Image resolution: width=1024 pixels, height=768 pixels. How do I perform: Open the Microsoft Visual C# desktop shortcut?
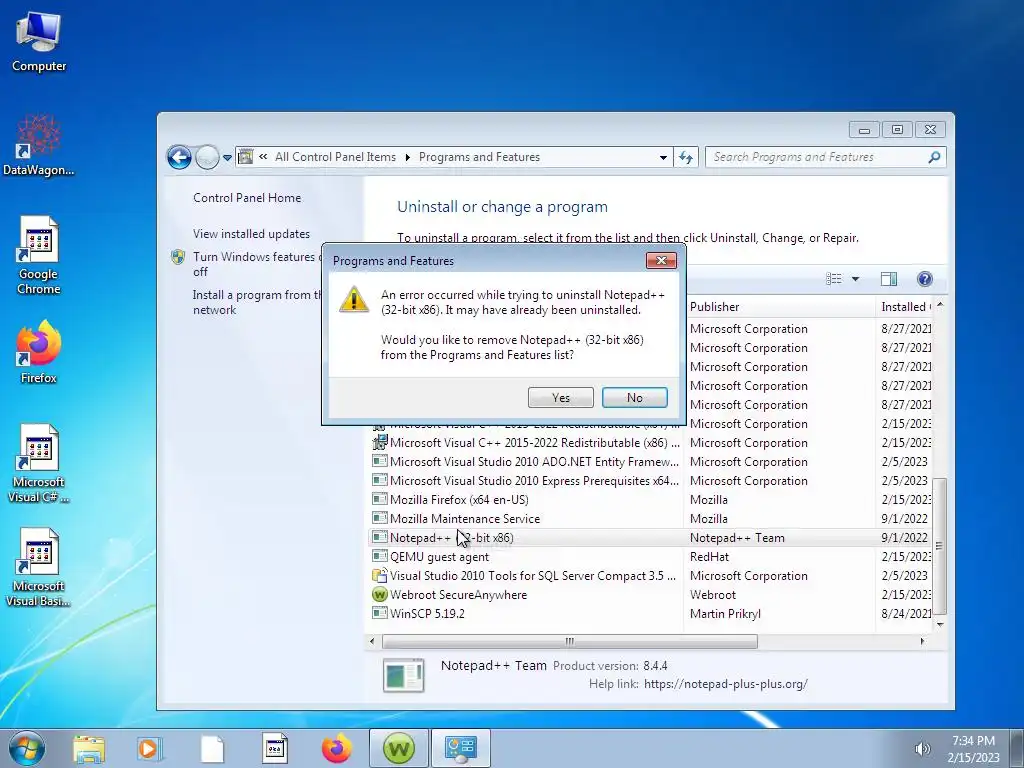tap(39, 464)
